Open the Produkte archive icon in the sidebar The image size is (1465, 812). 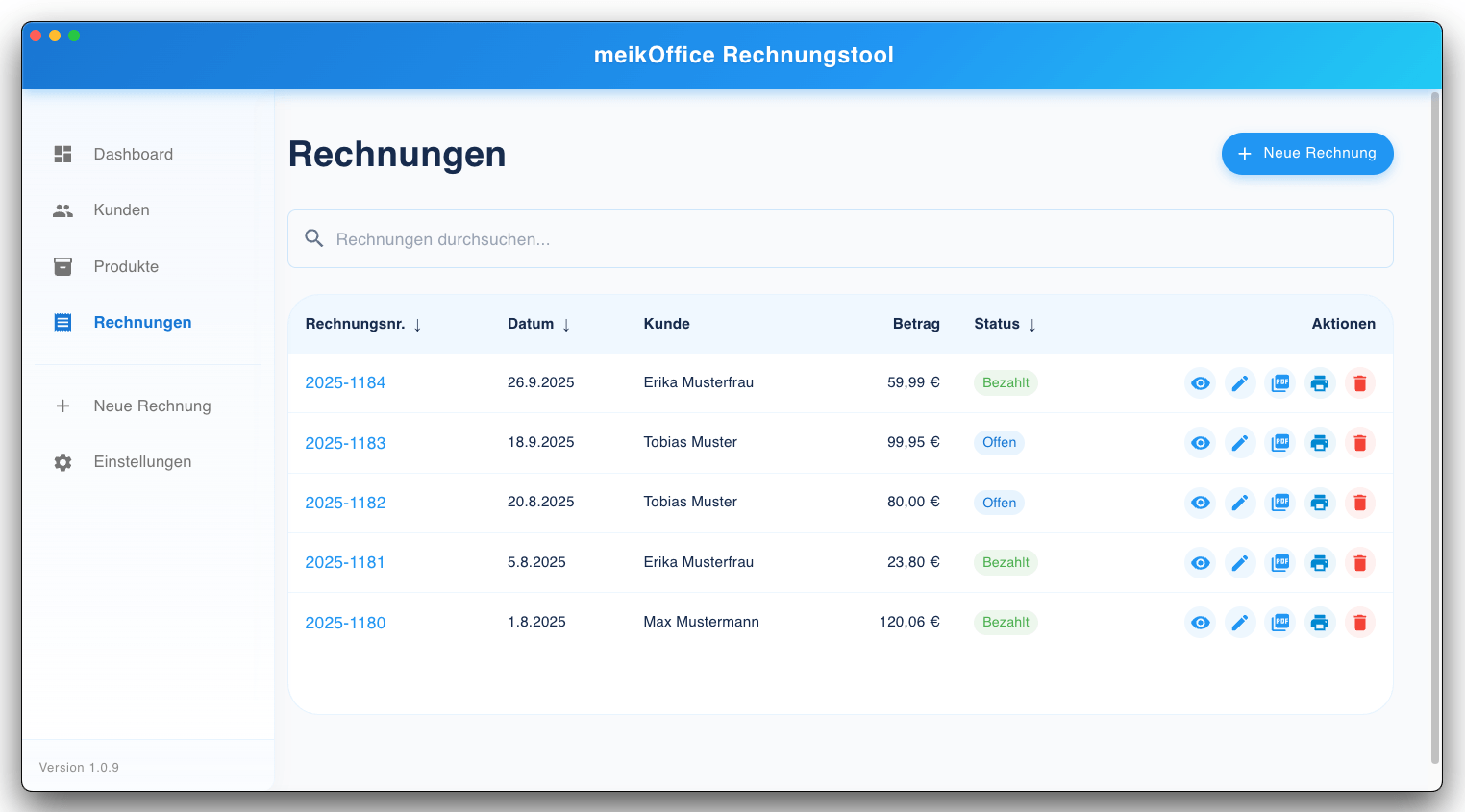62,266
